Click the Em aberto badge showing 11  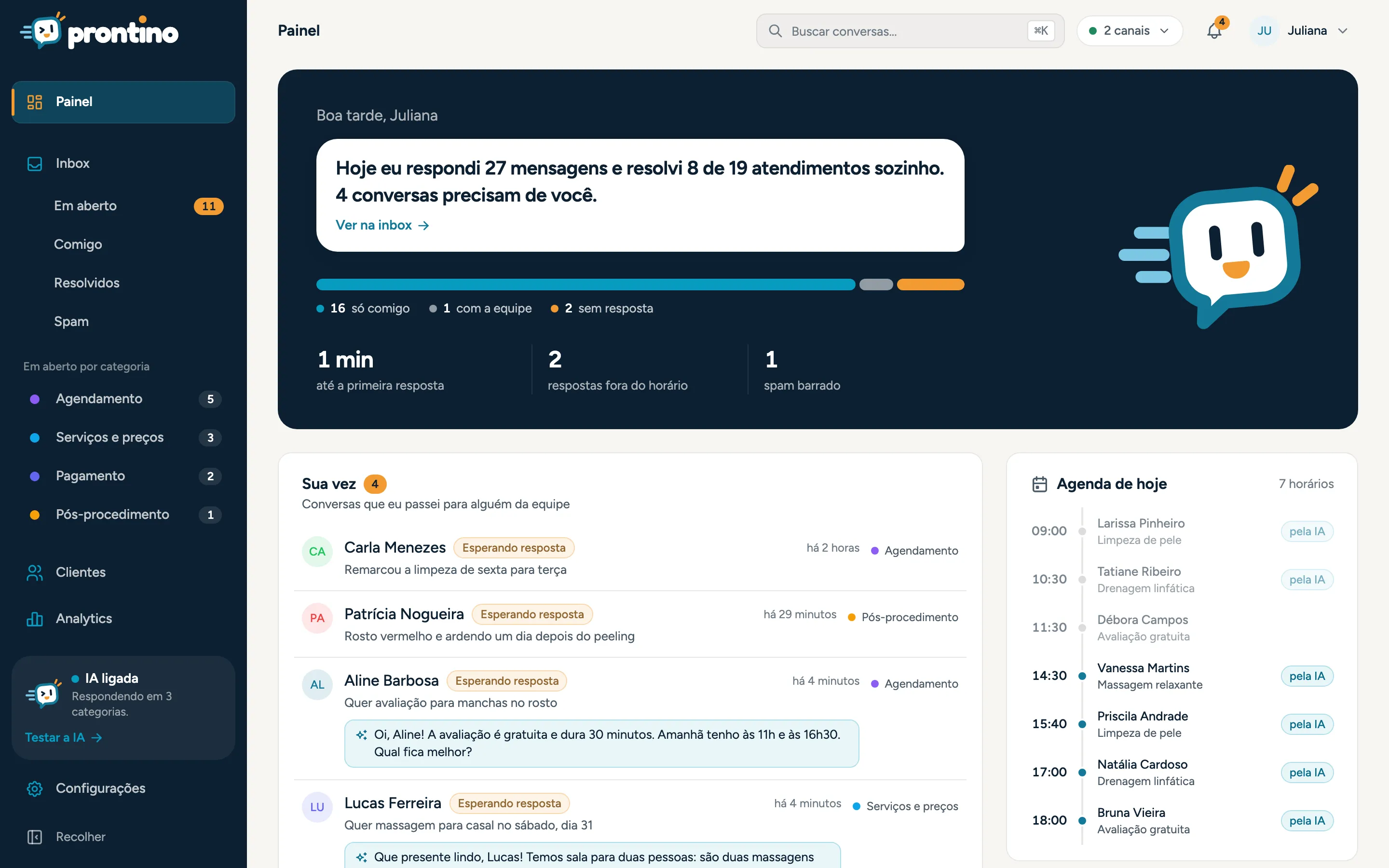tap(208, 206)
